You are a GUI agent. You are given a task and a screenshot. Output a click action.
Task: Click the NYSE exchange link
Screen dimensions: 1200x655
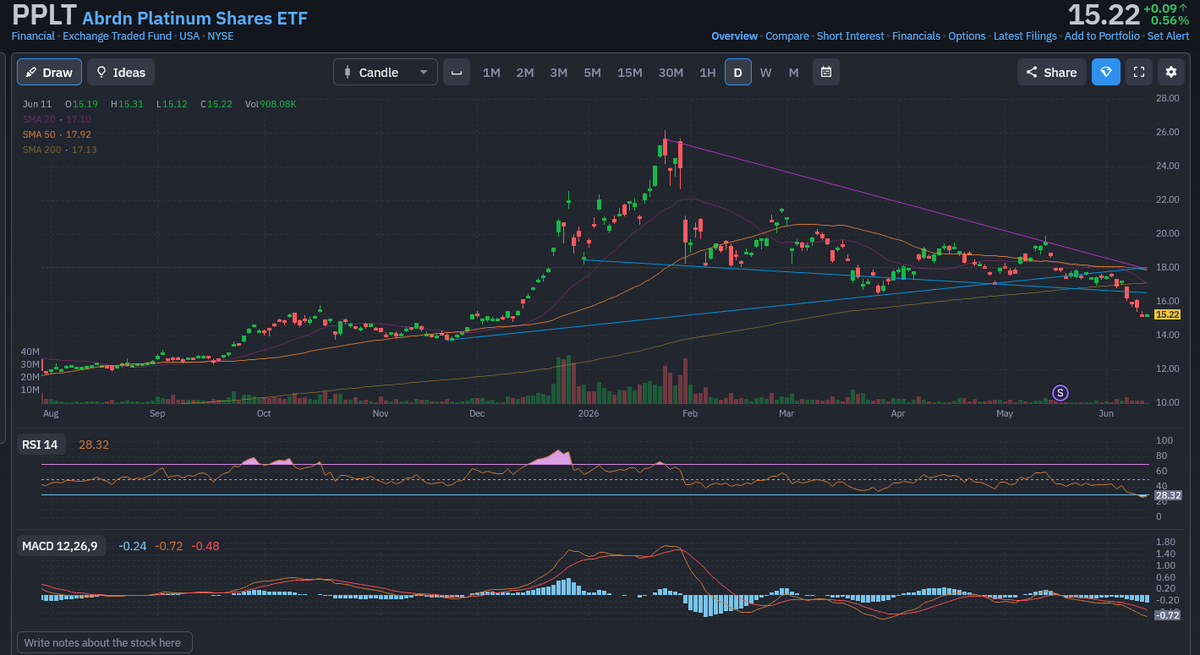pyautogui.click(x=221, y=36)
